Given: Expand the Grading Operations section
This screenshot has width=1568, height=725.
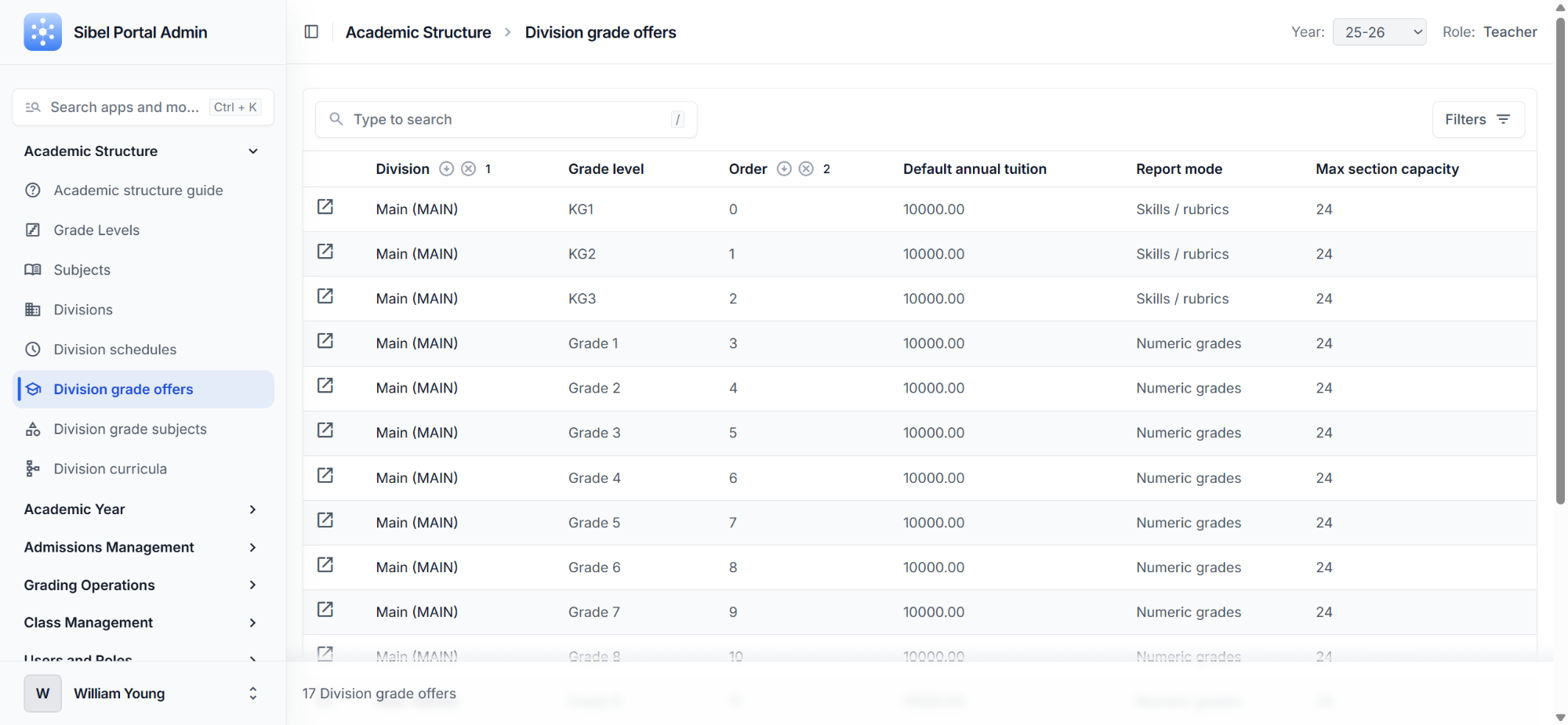Looking at the screenshot, I should pyautogui.click(x=89, y=585).
